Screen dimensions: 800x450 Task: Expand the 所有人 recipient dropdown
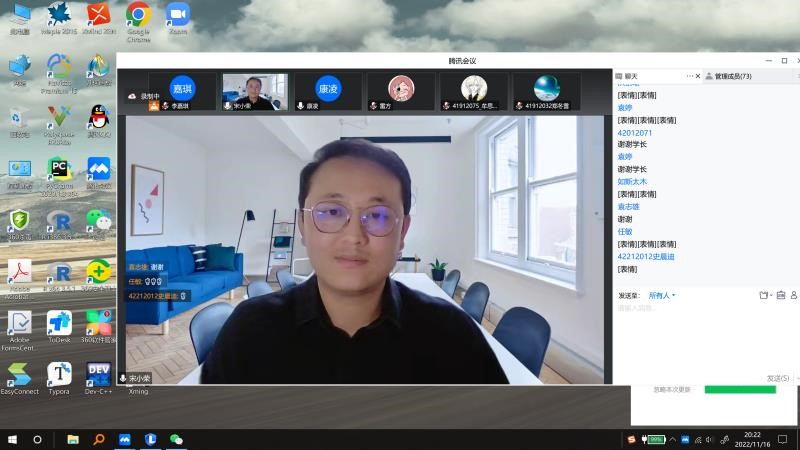coord(662,295)
